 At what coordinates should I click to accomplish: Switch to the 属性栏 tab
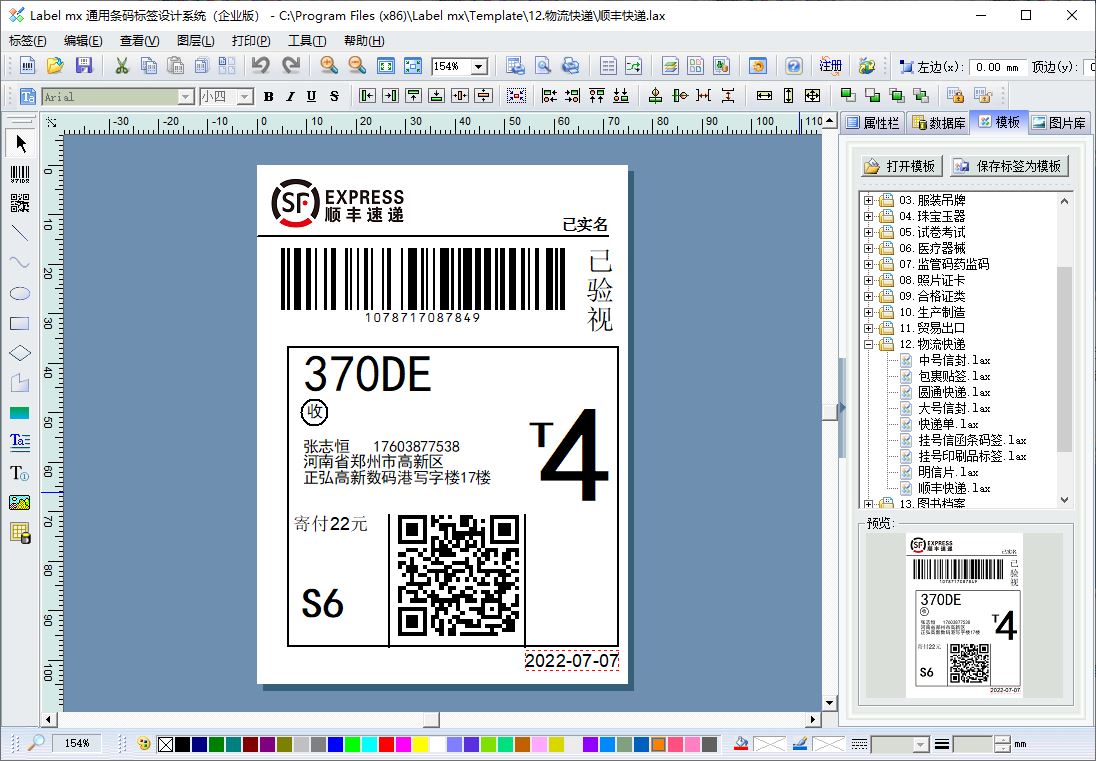(x=872, y=123)
